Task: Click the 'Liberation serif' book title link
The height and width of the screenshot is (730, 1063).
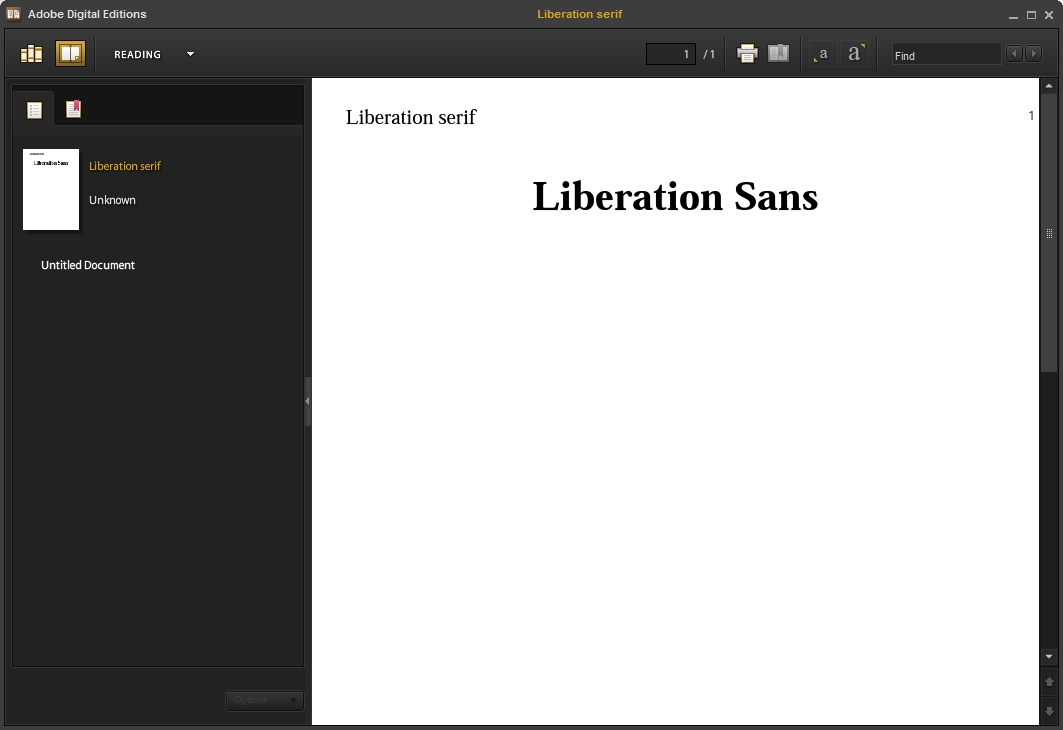Action: (125, 166)
